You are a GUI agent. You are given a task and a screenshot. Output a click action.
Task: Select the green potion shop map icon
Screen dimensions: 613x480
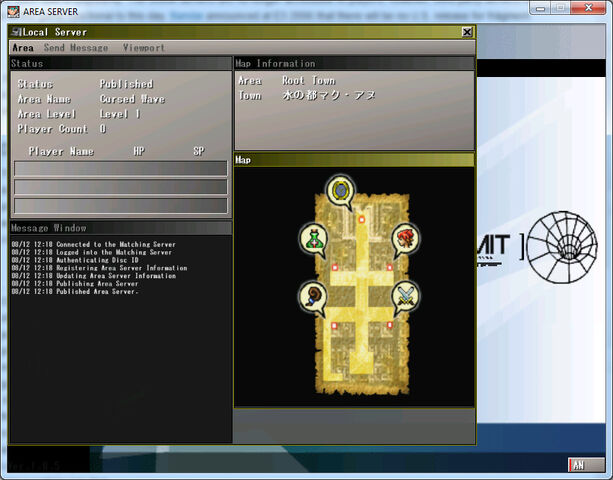tap(314, 239)
